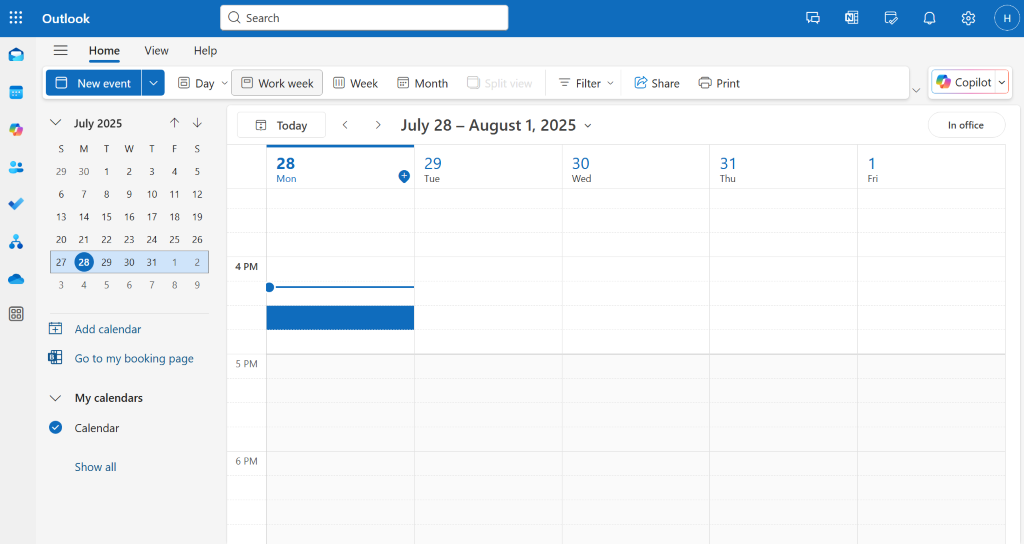Select Week view

point(356,83)
